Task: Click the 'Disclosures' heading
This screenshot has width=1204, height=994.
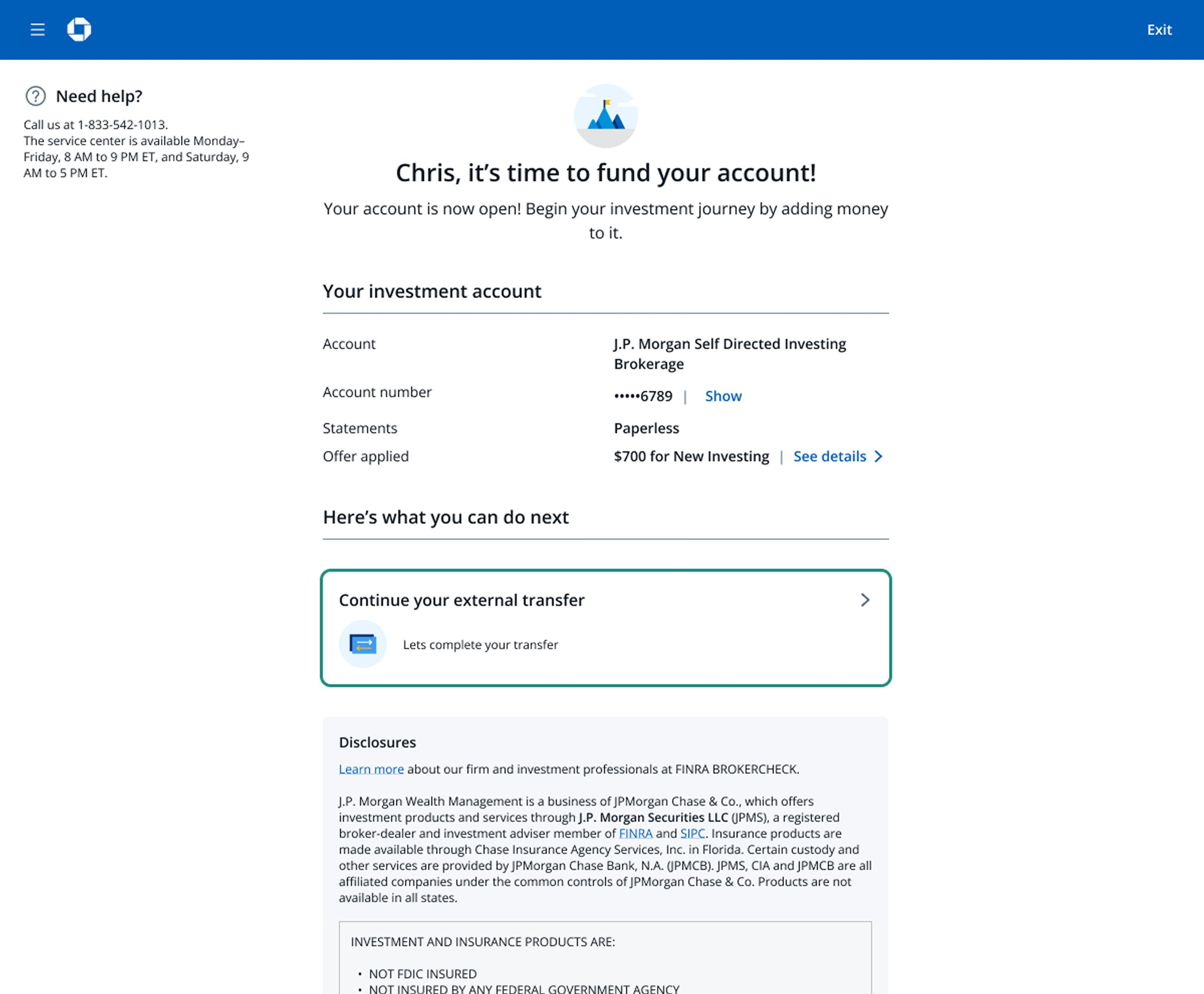Action: click(377, 743)
